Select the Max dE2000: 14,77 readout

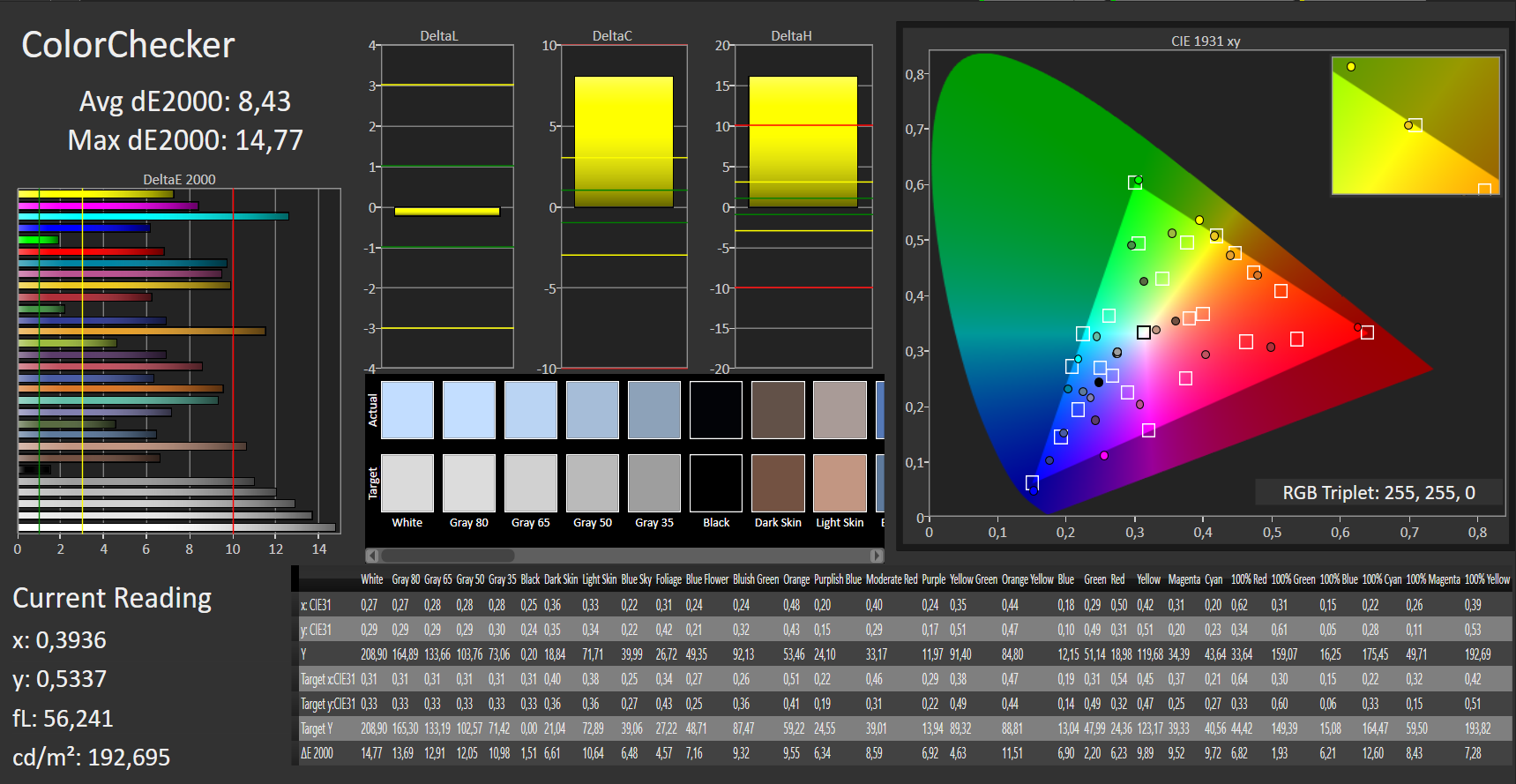point(185,140)
